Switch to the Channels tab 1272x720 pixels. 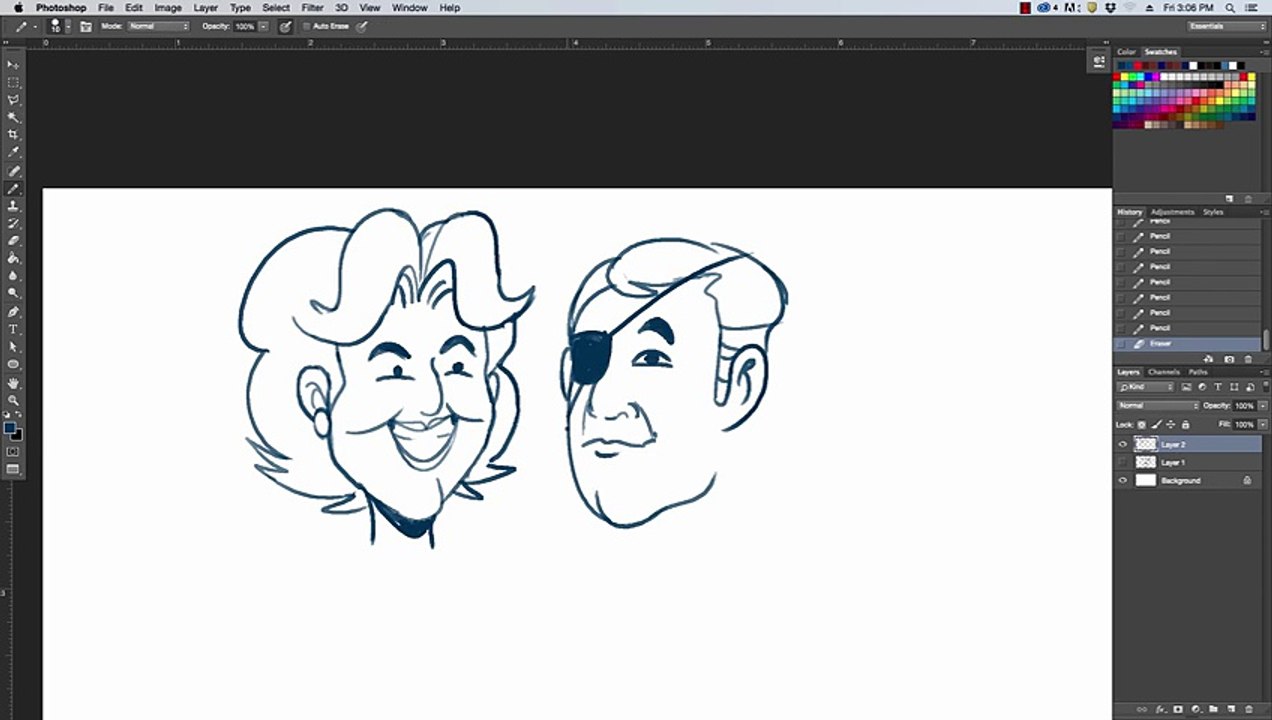[x=1164, y=372]
